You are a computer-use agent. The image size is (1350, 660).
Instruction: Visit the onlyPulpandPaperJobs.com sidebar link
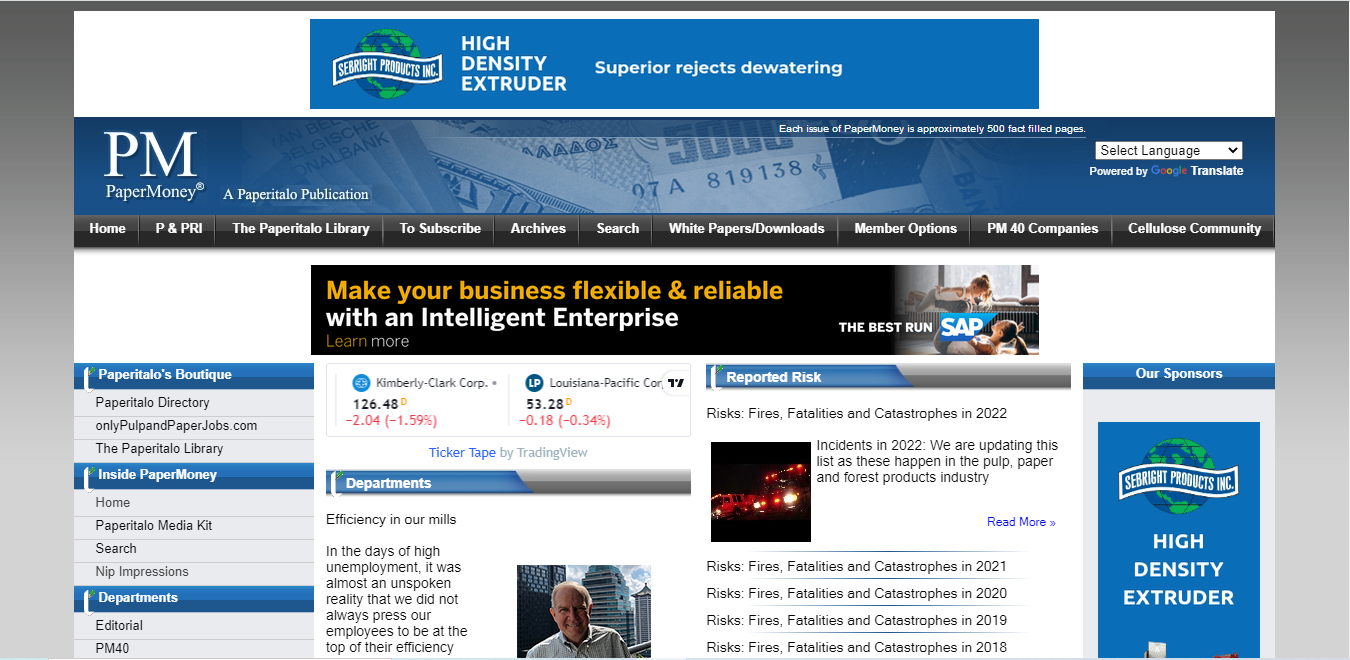pos(177,426)
